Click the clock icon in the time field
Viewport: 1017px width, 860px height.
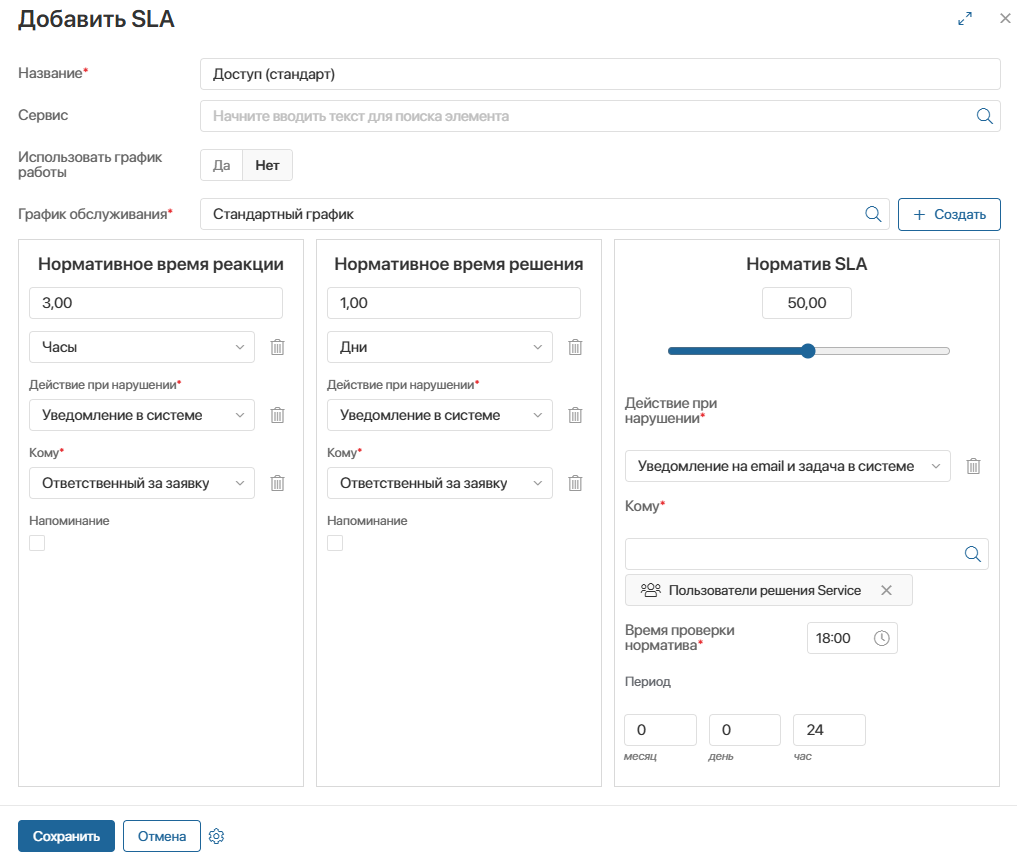pyautogui.click(x=881, y=638)
